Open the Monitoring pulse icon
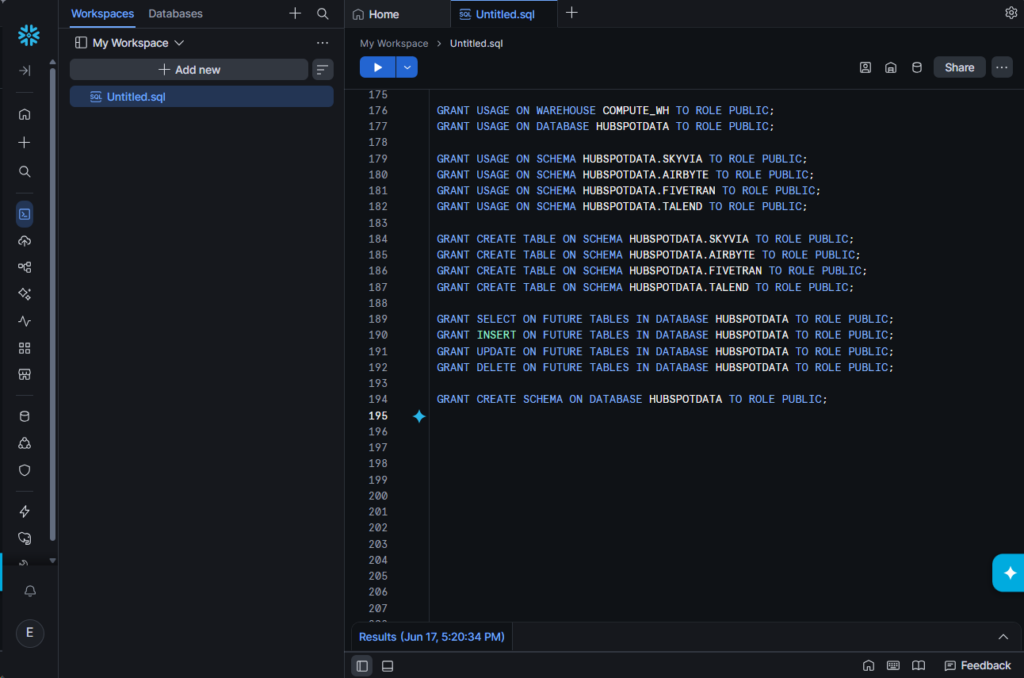Screen dimensions: 1024x678 (x=25, y=321)
